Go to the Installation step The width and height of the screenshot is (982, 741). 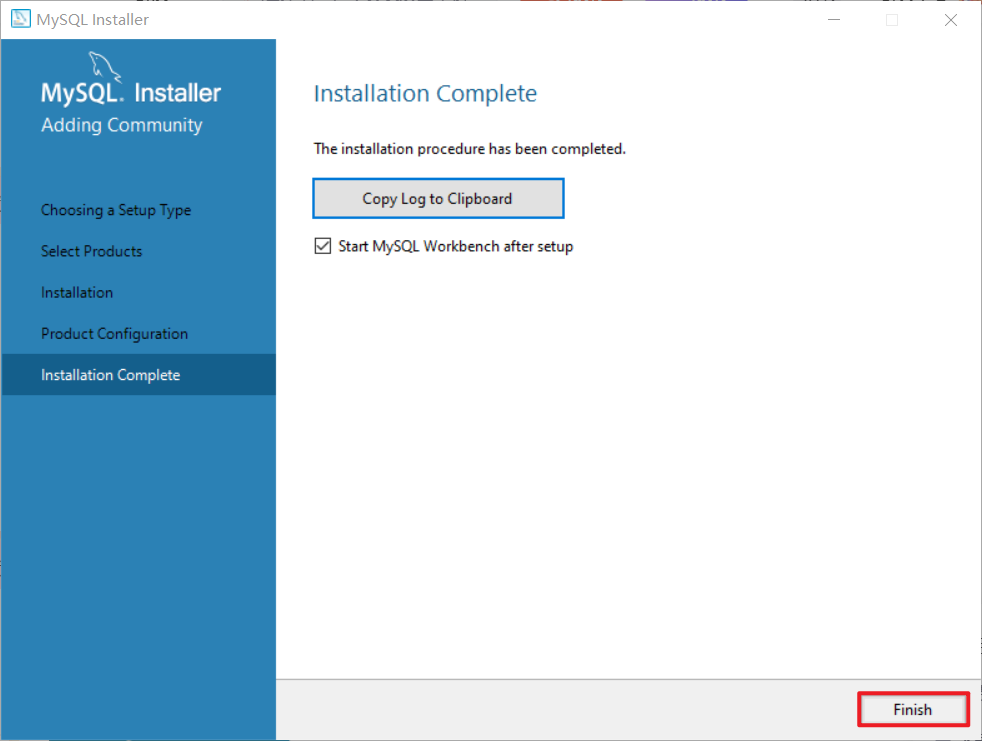(77, 293)
